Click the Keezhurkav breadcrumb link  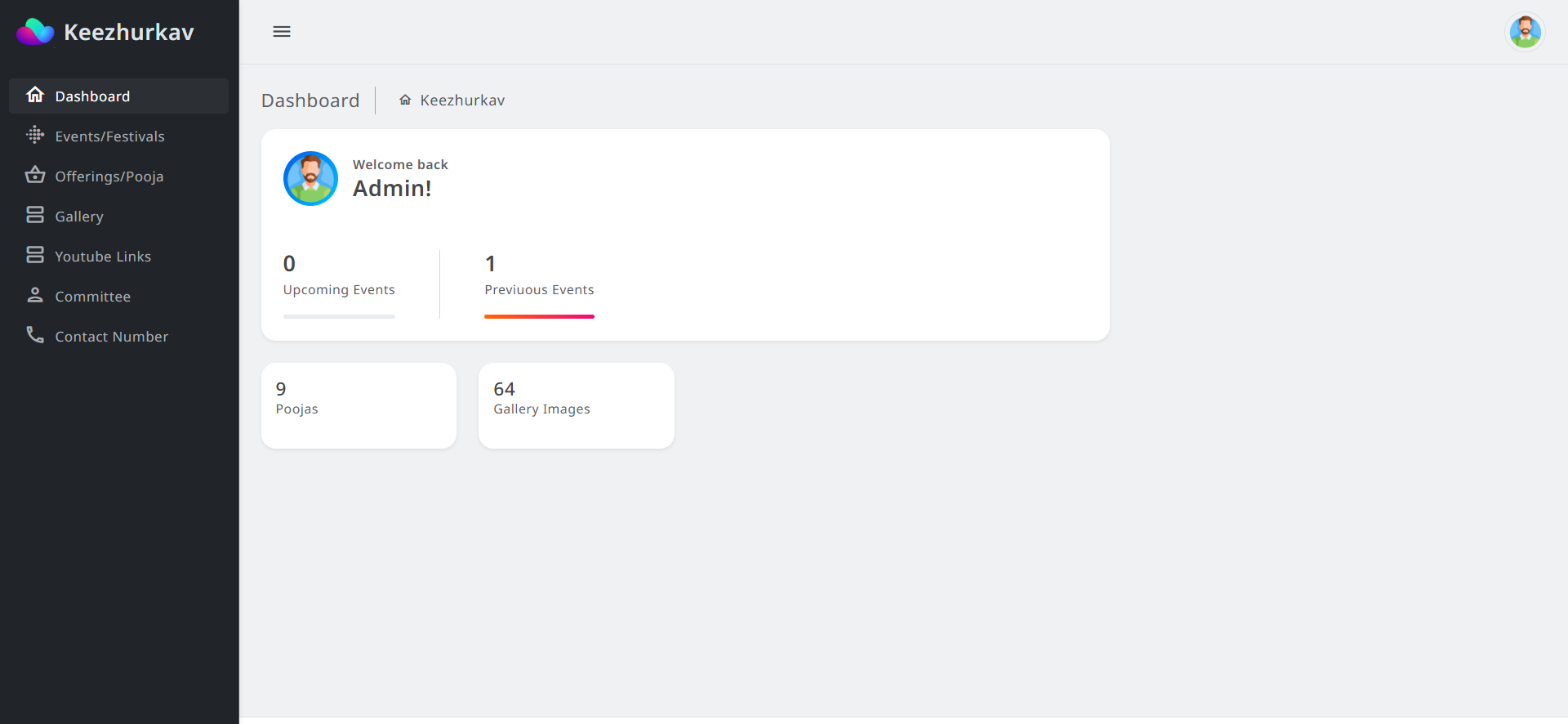coord(462,101)
